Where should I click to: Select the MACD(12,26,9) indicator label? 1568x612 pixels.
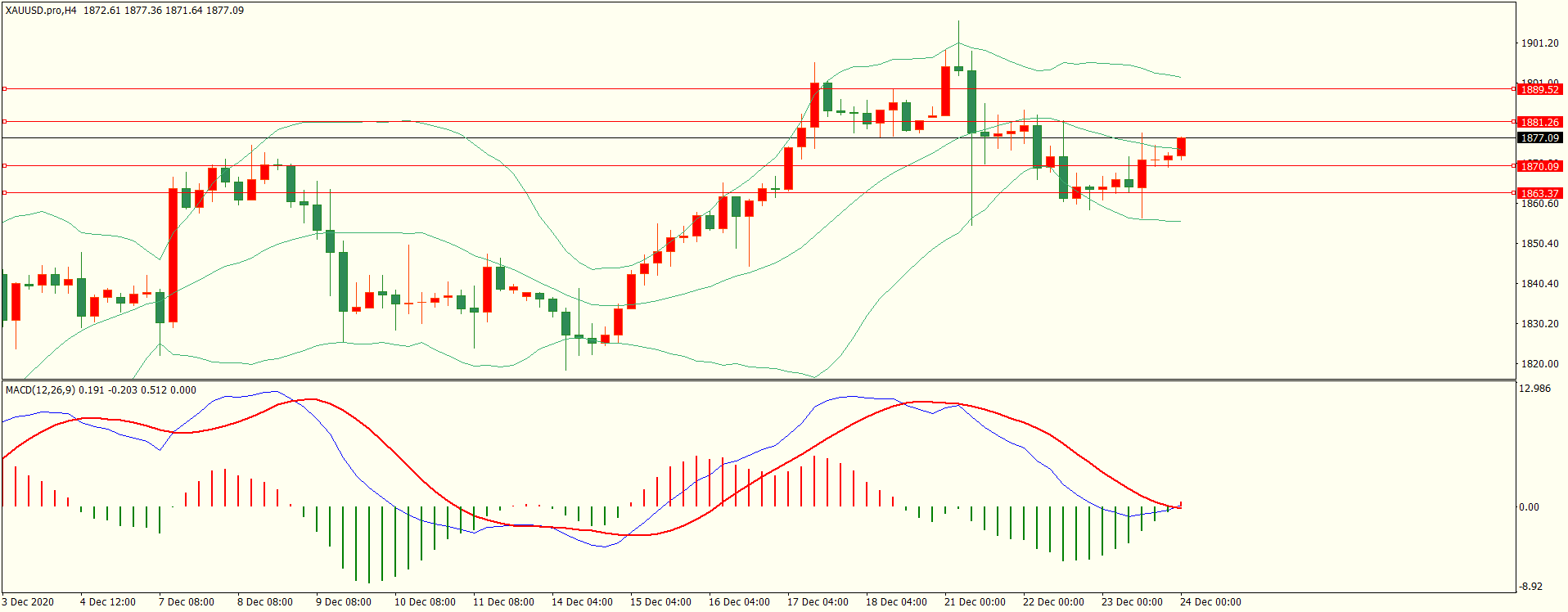(40, 390)
